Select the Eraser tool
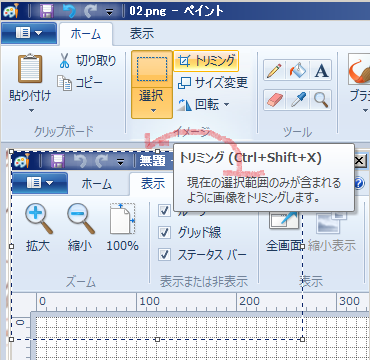 [x=274, y=99]
